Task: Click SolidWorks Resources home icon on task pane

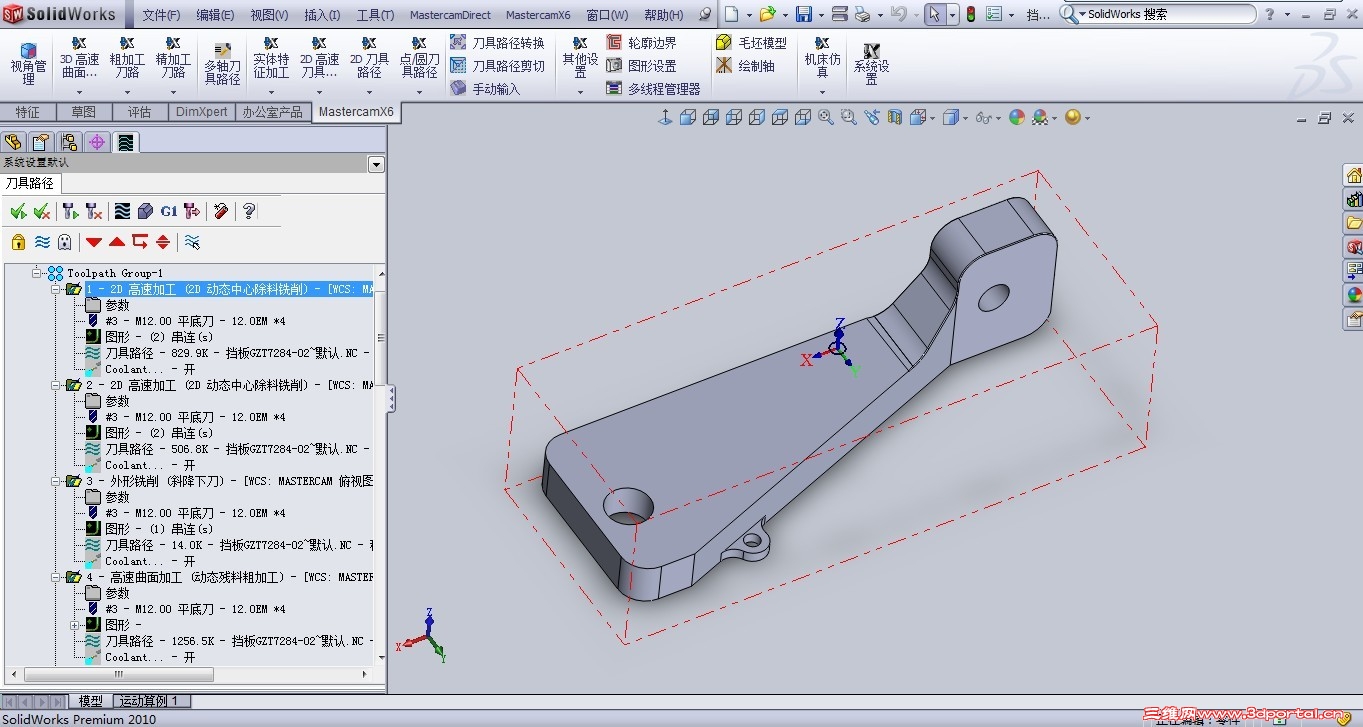Action: 1353,176
